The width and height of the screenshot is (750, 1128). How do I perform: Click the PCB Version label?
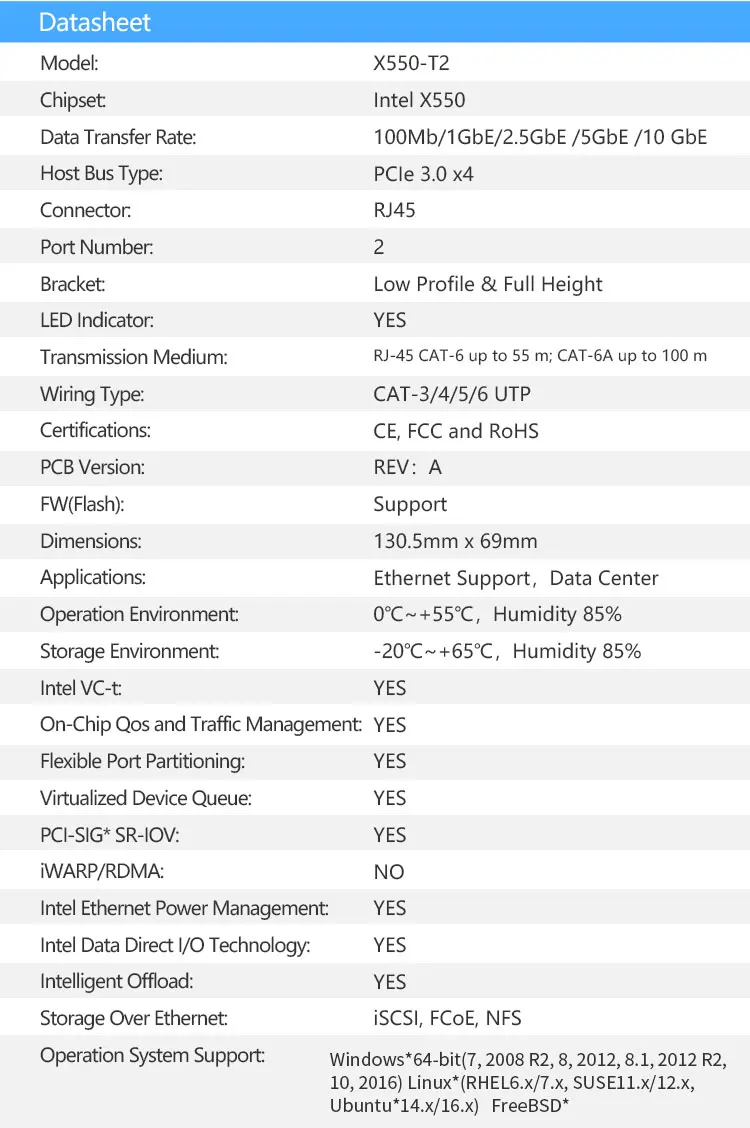pyautogui.click(x=92, y=467)
